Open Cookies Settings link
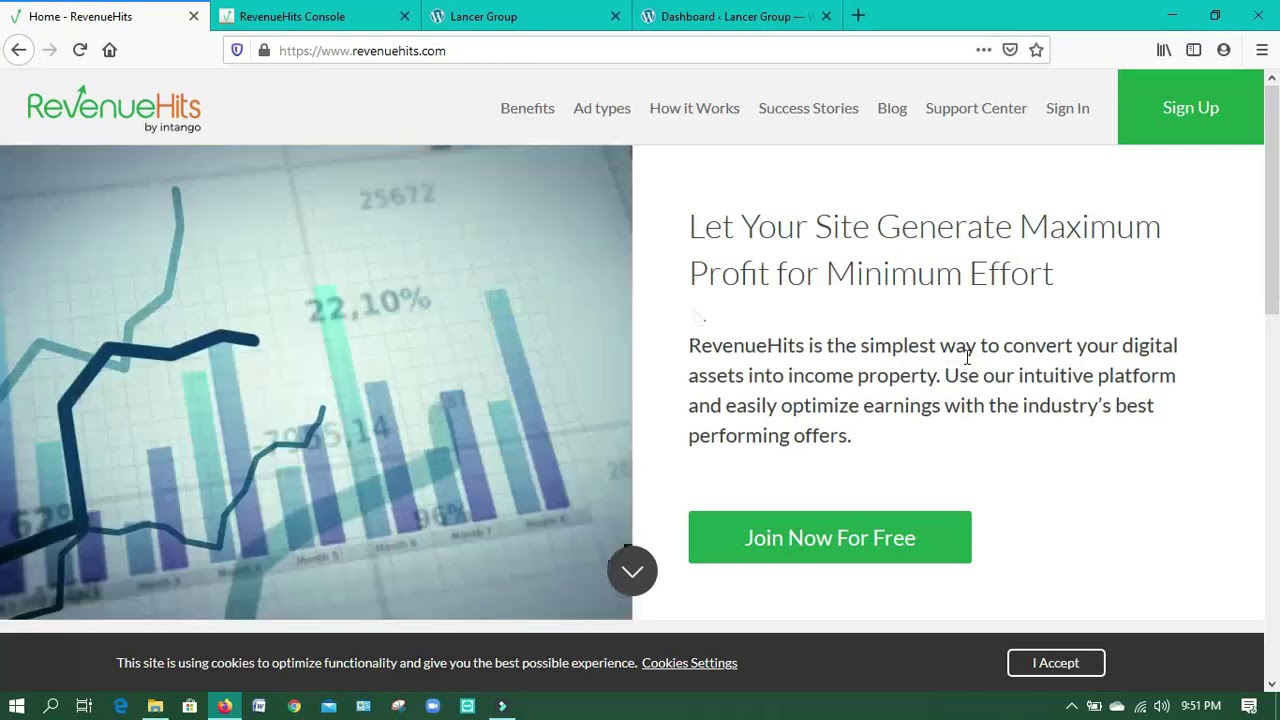 pos(689,663)
